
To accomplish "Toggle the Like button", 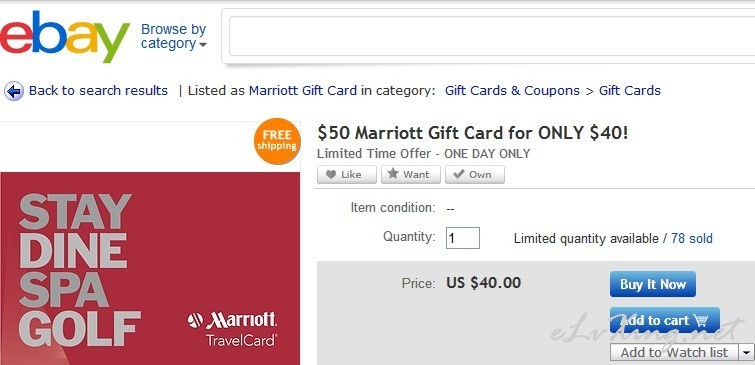I will (347, 175).
